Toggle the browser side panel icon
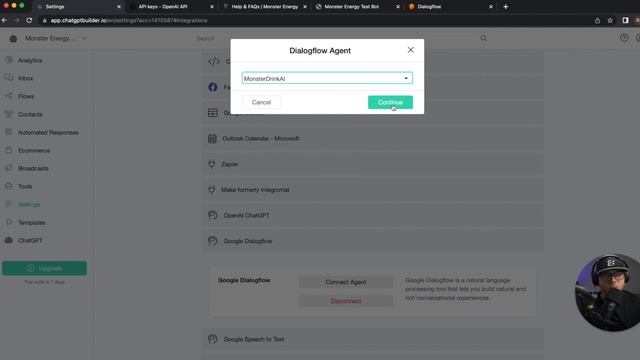This screenshot has height=360, width=640. (625, 20)
